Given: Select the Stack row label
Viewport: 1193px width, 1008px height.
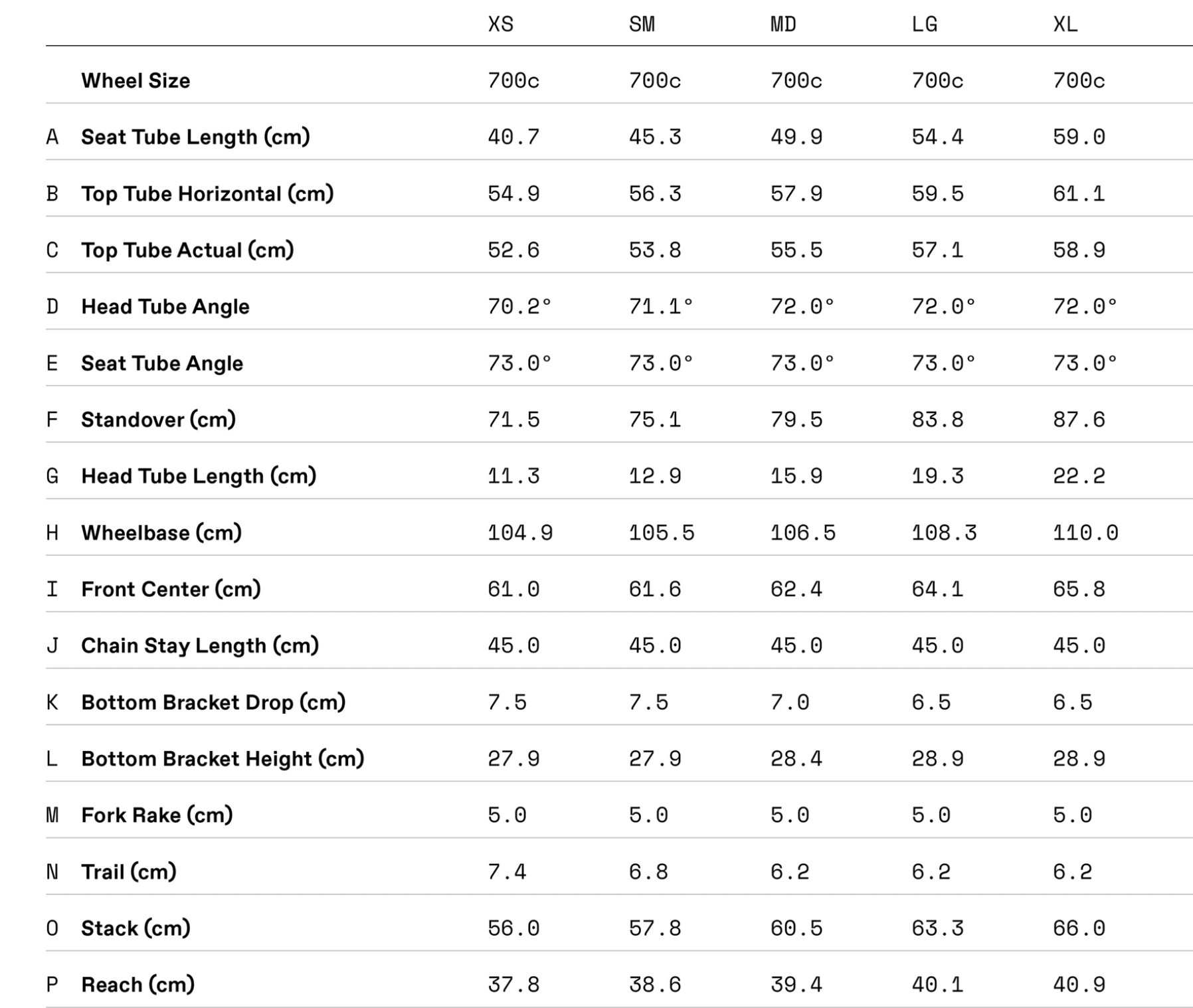Looking at the screenshot, I should 136,928.
